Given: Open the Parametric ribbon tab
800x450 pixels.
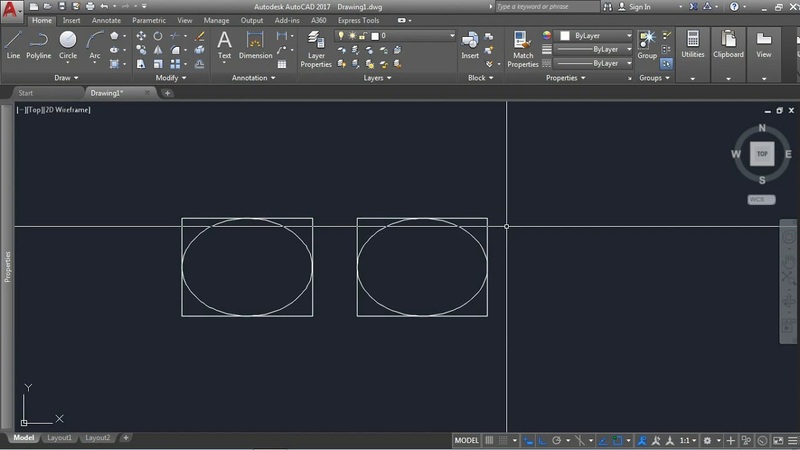Looking at the screenshot, I should (x=148, y=20).
